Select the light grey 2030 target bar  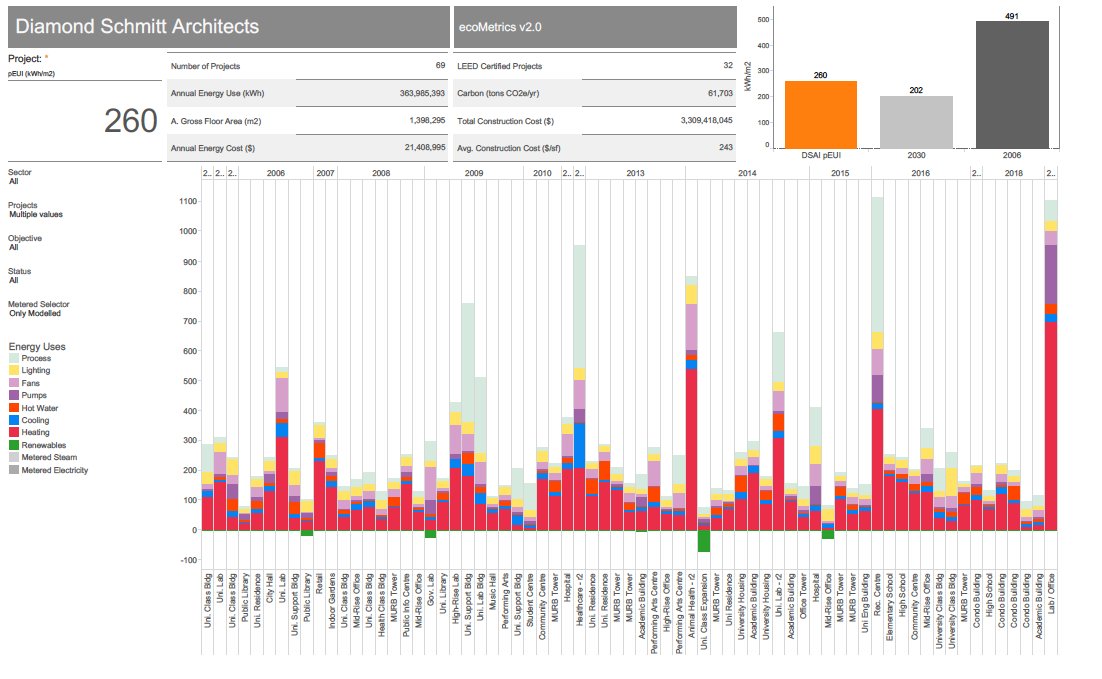click(x=916, y=122)
